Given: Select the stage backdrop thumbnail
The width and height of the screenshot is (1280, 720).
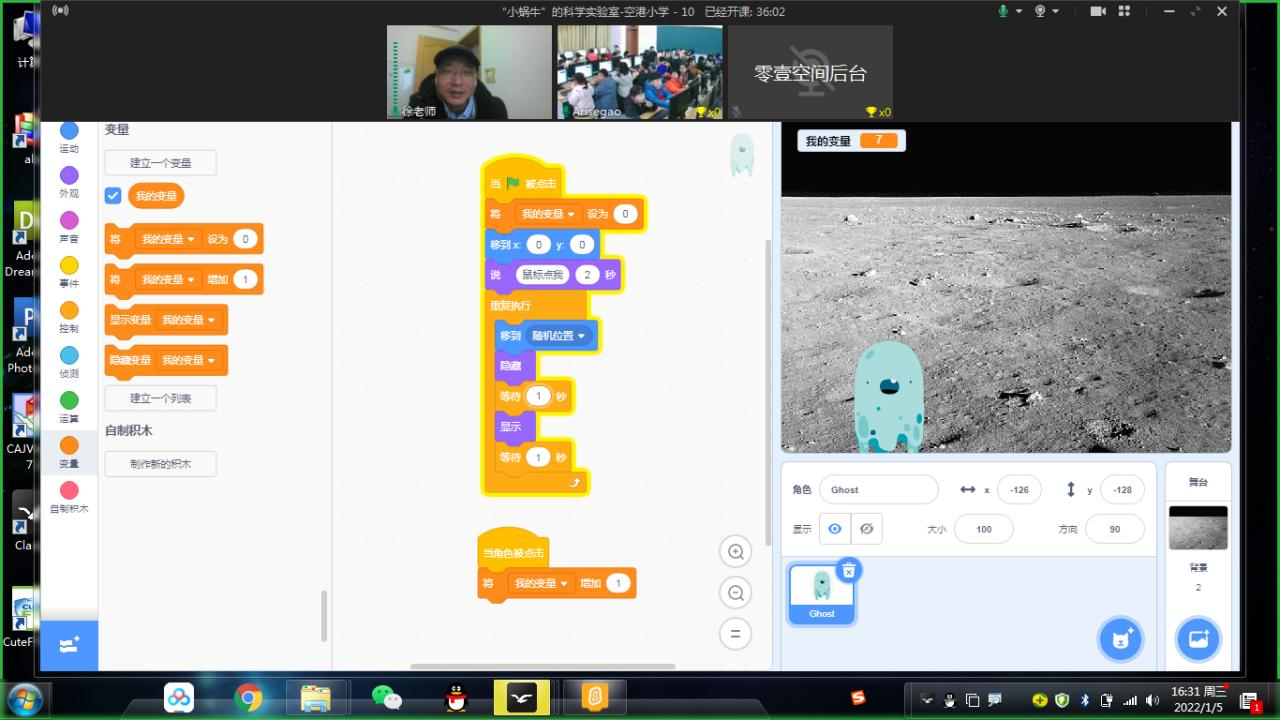Looking at the screenshot, I should pyautogui.click(x=1198, y=528).
